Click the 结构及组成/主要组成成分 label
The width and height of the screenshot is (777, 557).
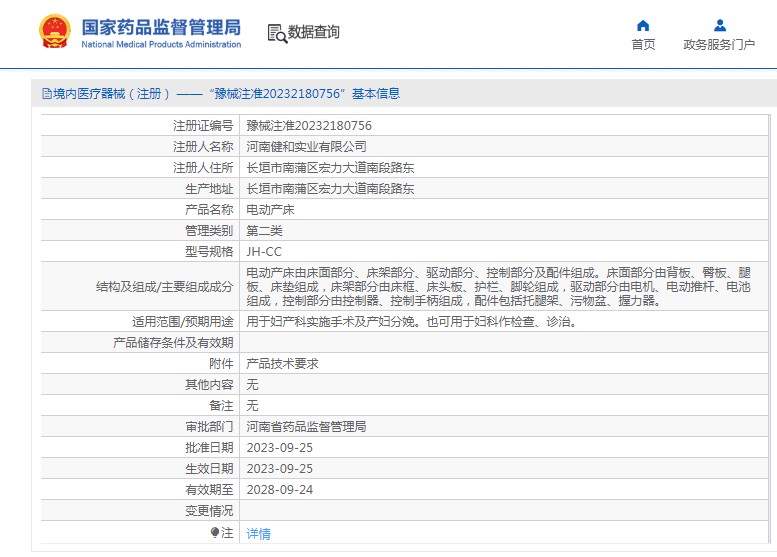[x=164, y=286]
